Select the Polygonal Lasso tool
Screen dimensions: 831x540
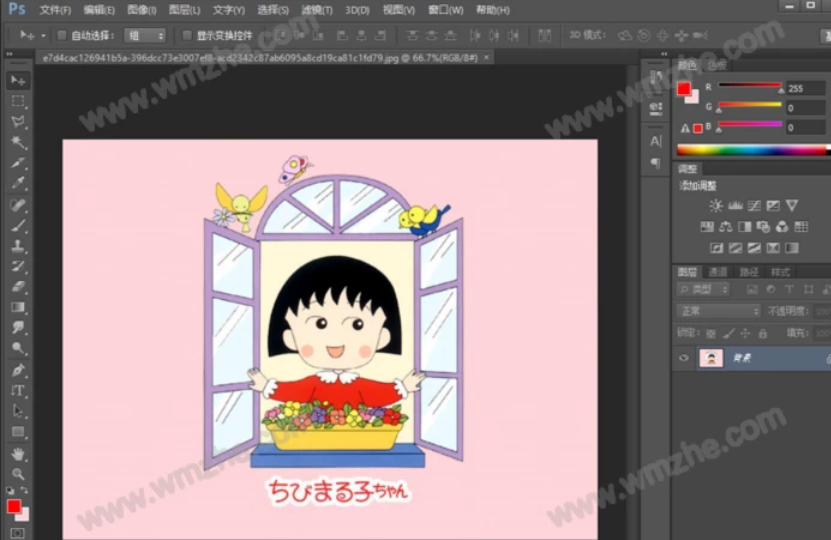(x=18, y=121)
